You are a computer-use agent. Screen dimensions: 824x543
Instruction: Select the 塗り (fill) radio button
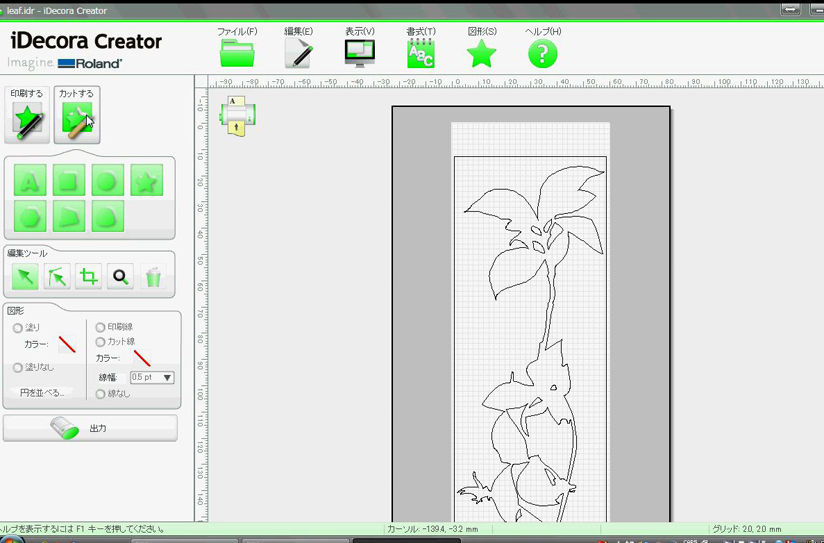17,327
